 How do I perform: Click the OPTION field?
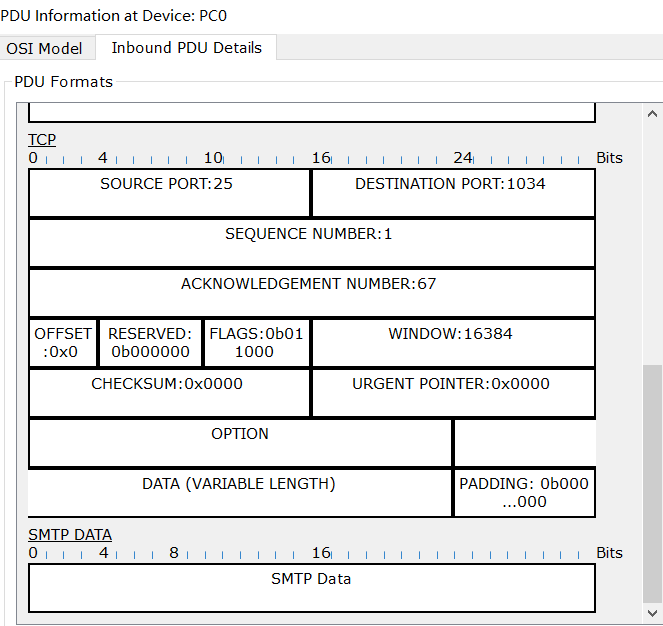click(x=240, y=442)
